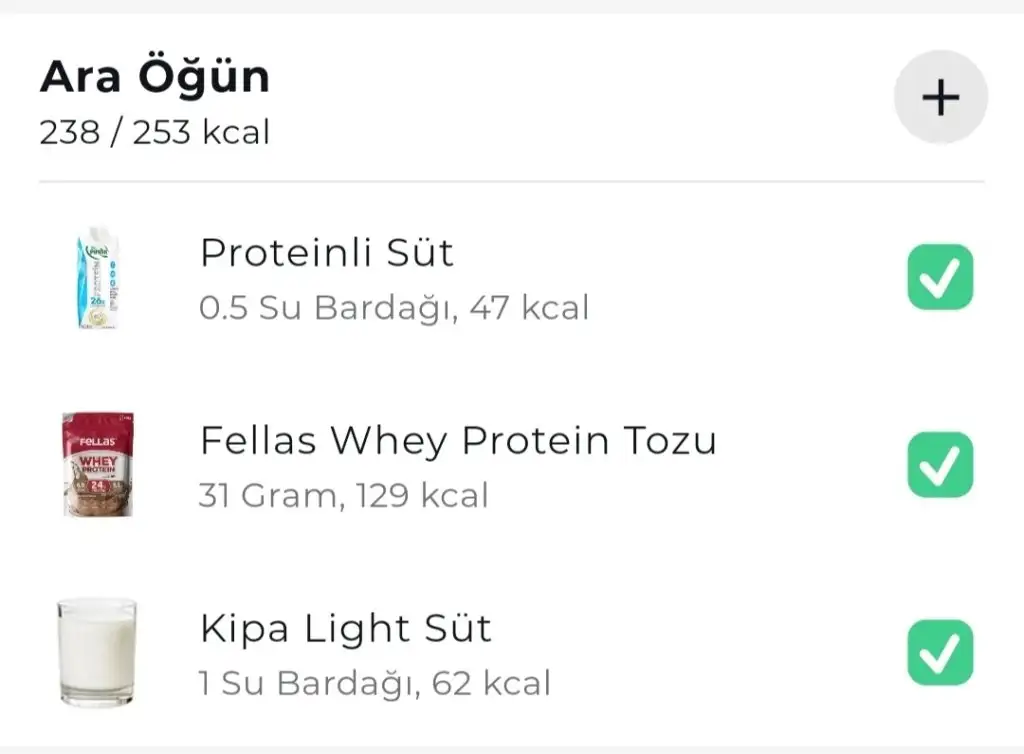
Task: Select the glass of milk image
Action: [x=97, y=652]
